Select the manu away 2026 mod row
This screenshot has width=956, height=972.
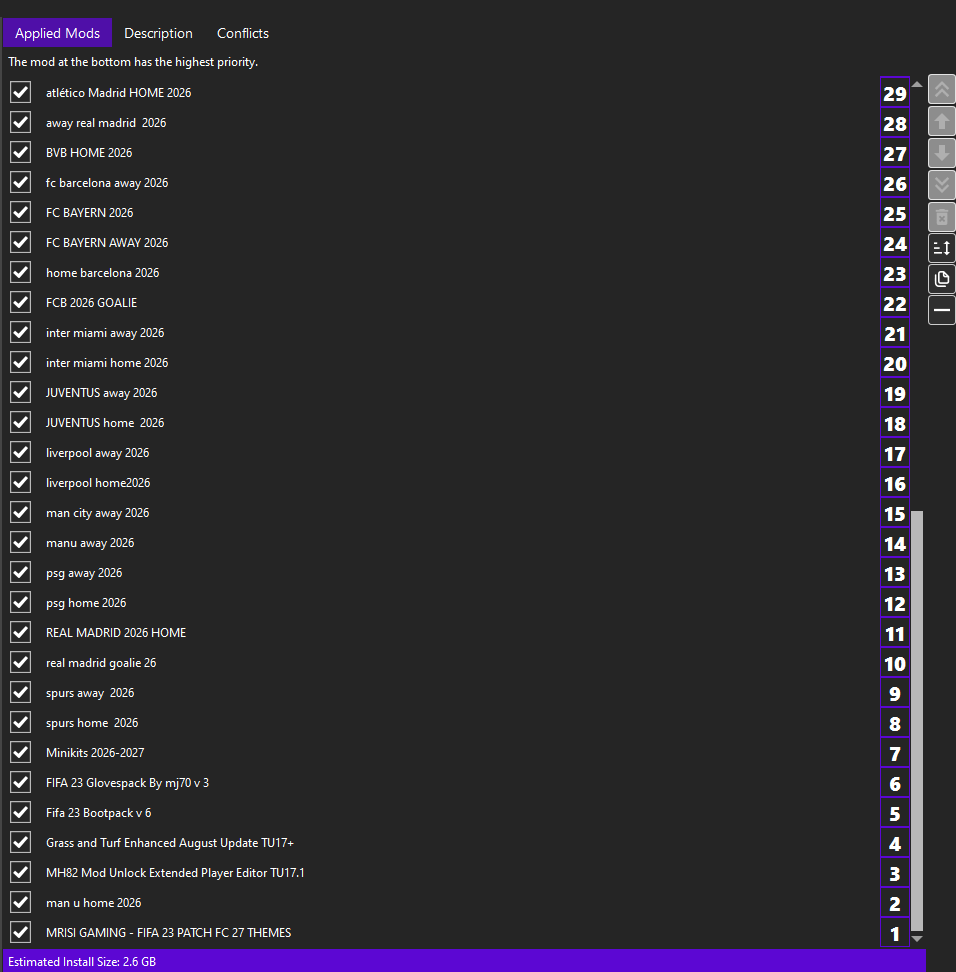click(457, 542)
